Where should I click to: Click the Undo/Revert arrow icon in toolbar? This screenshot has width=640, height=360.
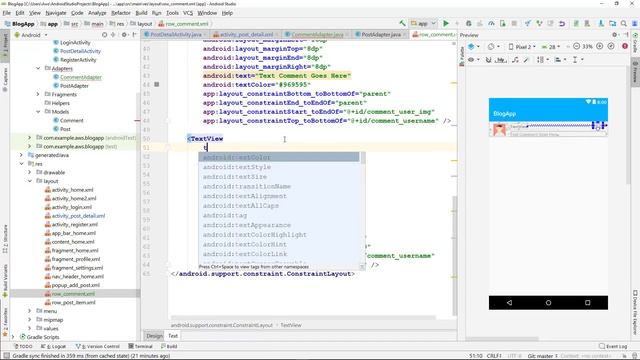pos(562,24)
